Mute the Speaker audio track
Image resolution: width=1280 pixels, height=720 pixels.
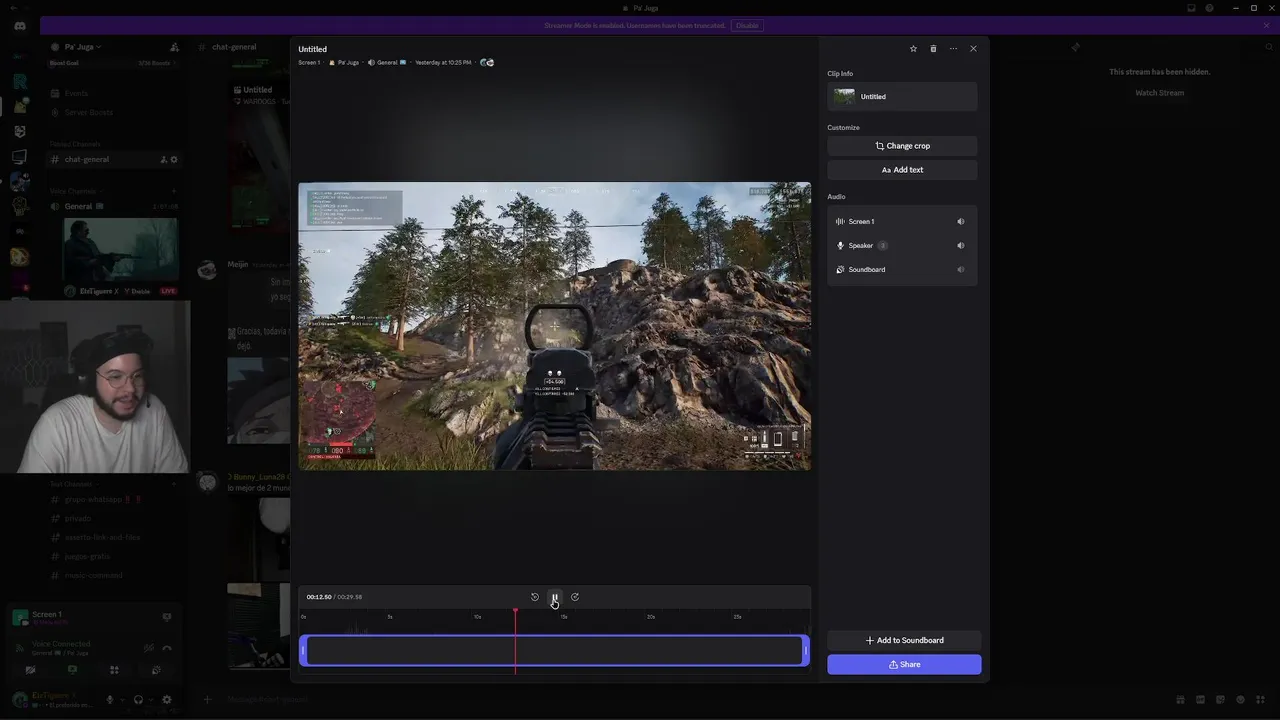[x=961, y=246]
